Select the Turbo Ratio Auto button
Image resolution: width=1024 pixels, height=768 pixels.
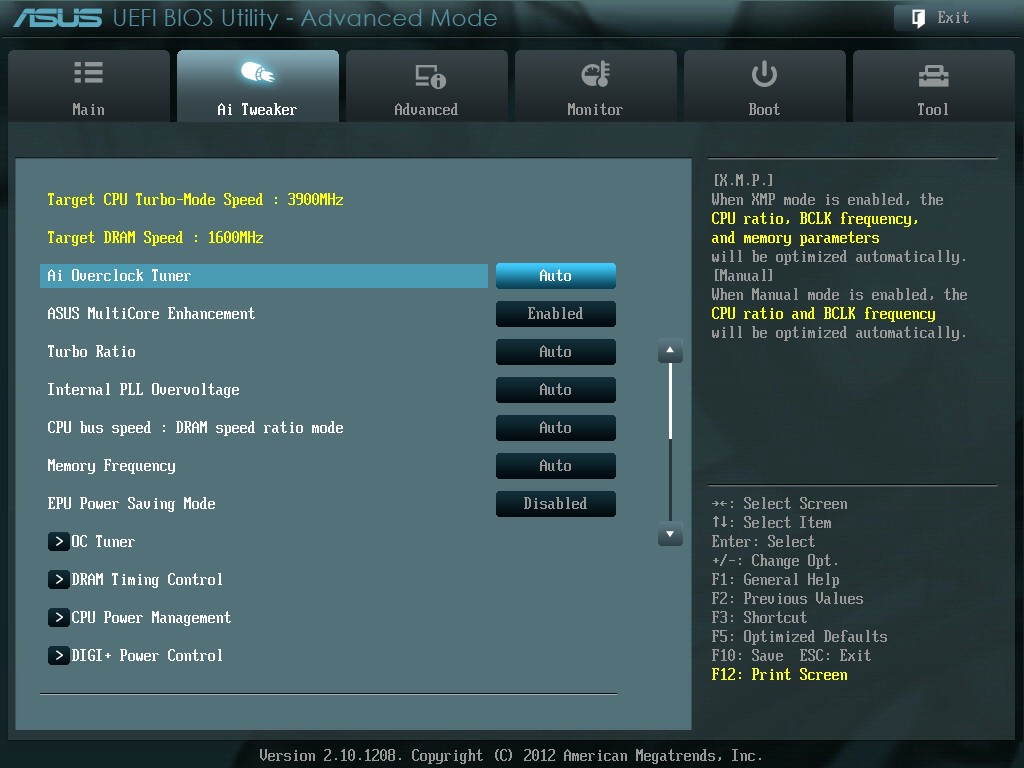tap(555, 352)
